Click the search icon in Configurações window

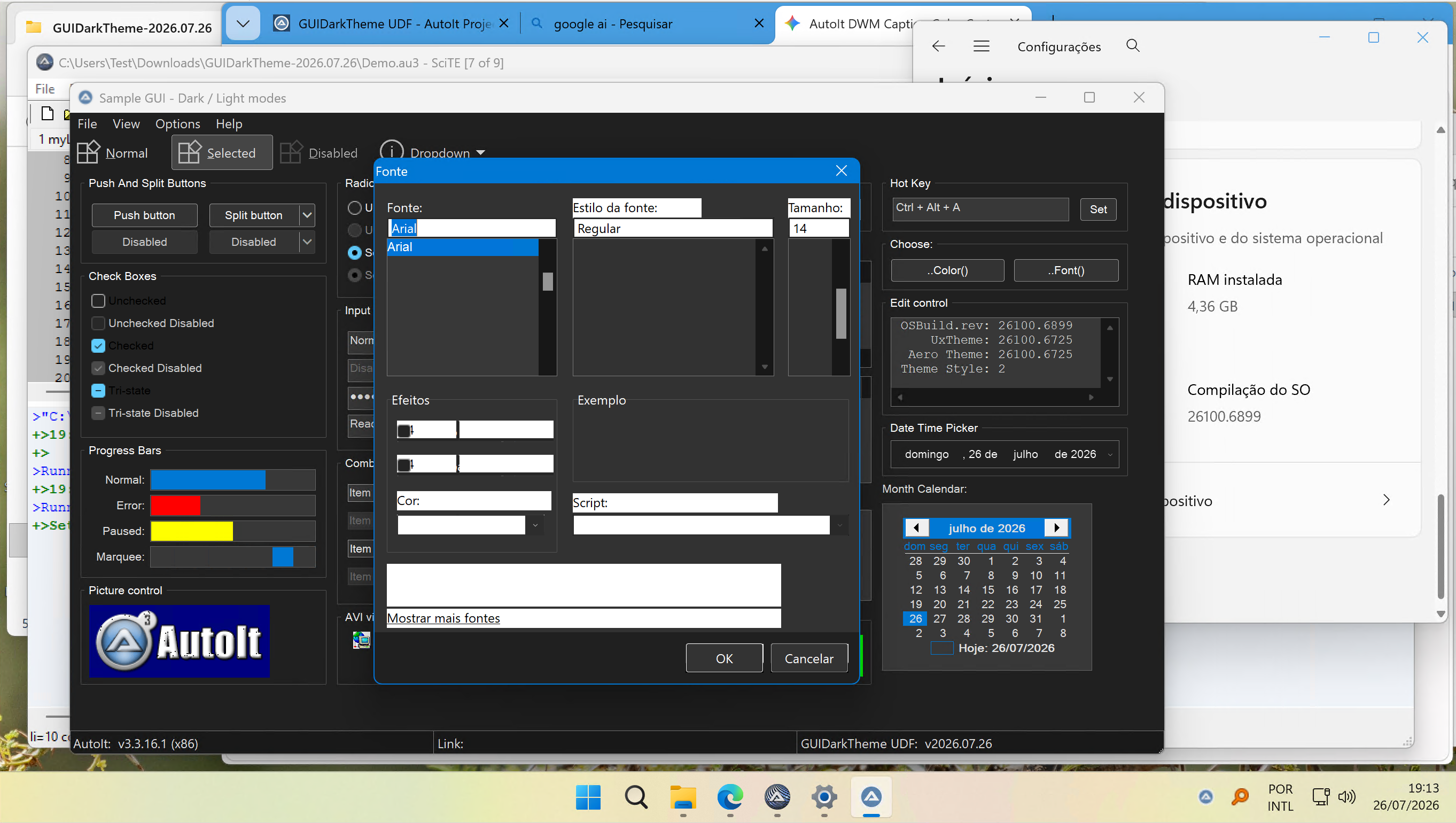point(1133,45)
